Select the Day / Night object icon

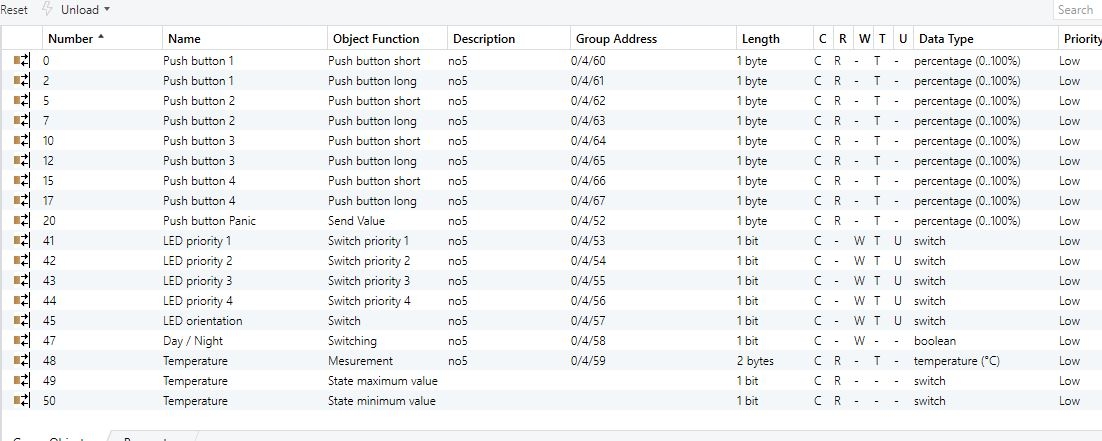[22, 341]
